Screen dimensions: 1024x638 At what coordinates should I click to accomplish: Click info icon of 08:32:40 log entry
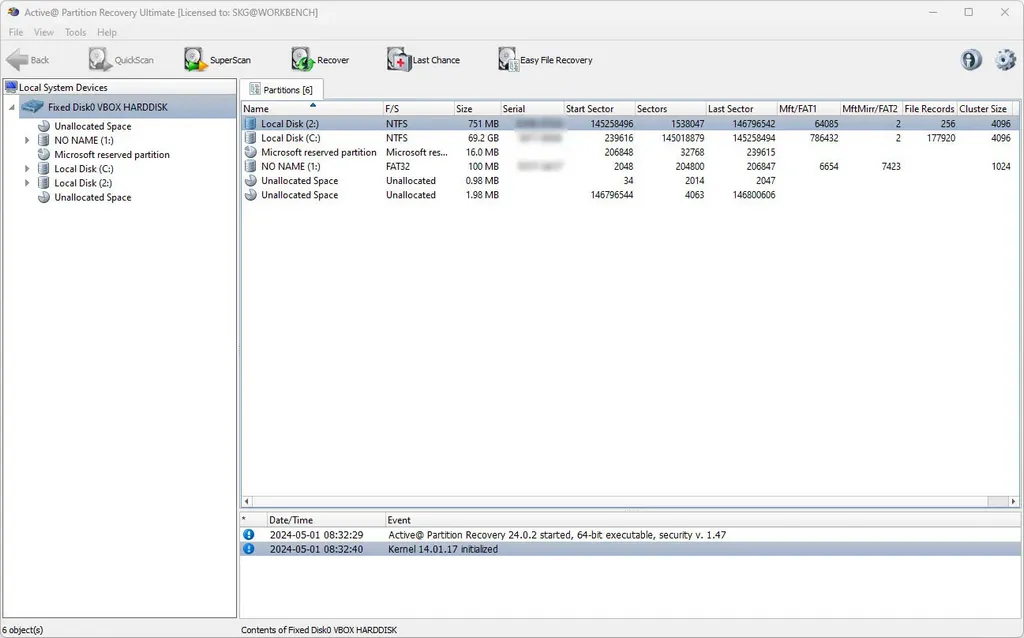pos(249,549)
